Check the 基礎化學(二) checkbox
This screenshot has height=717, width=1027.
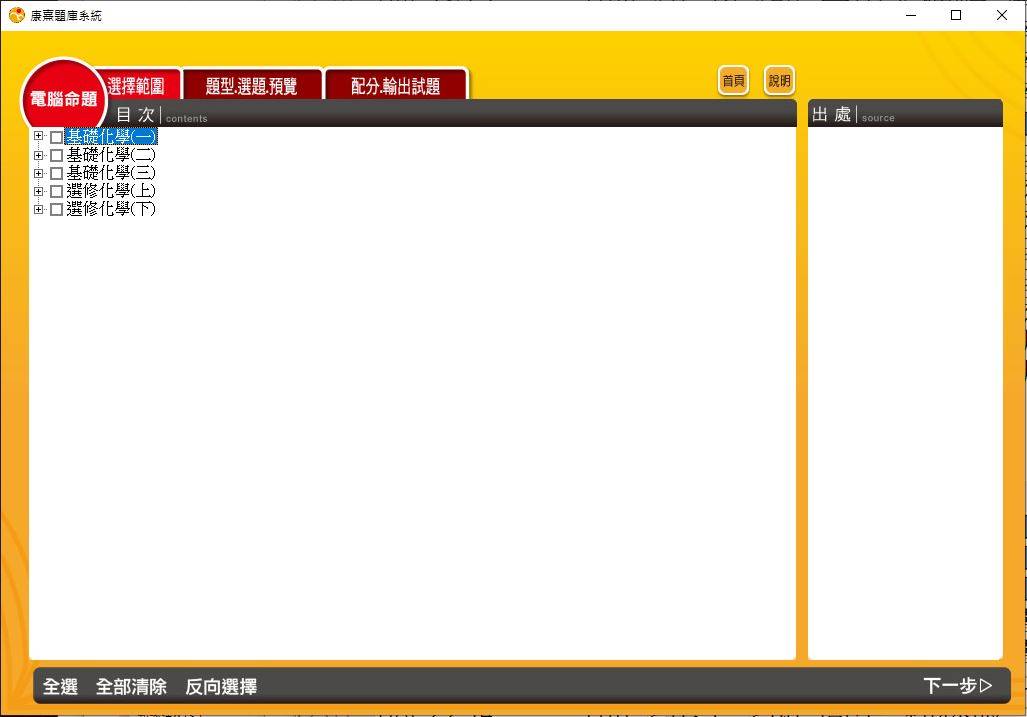click(56, 155)
